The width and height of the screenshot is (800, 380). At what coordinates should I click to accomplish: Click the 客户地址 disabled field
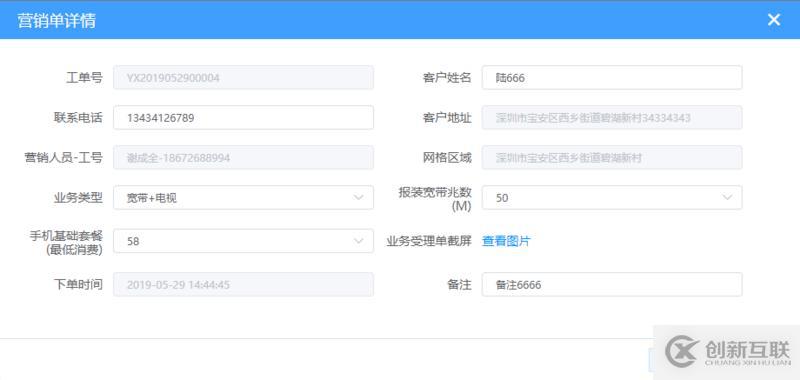point(612,118)
